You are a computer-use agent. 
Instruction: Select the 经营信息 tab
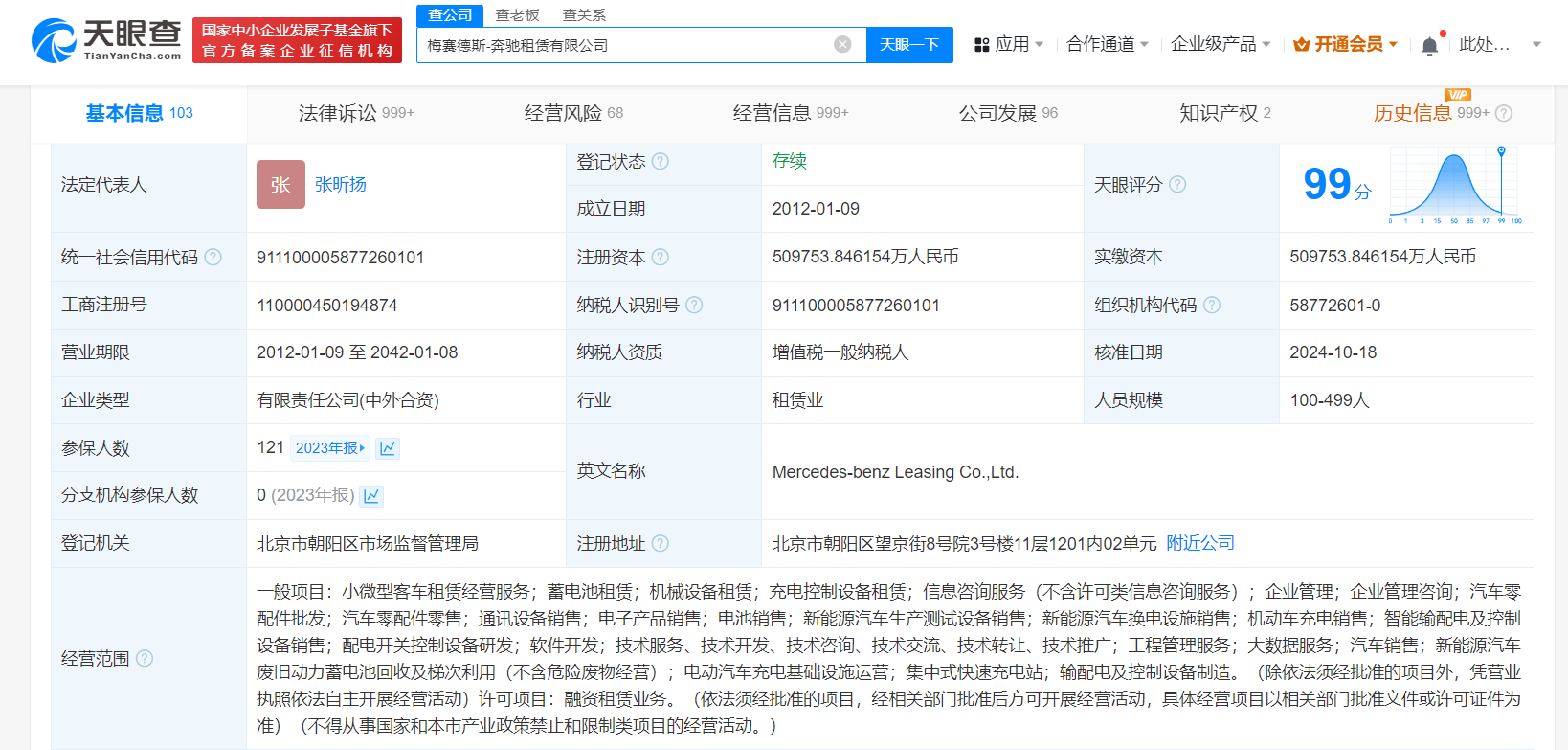pos(791,113)
